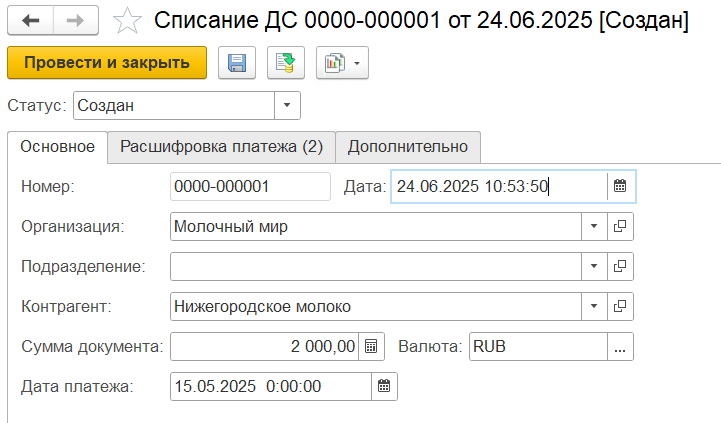Open the Контрагент record form icon
This screenshot has width=721, height=423.
coord(620,306)
